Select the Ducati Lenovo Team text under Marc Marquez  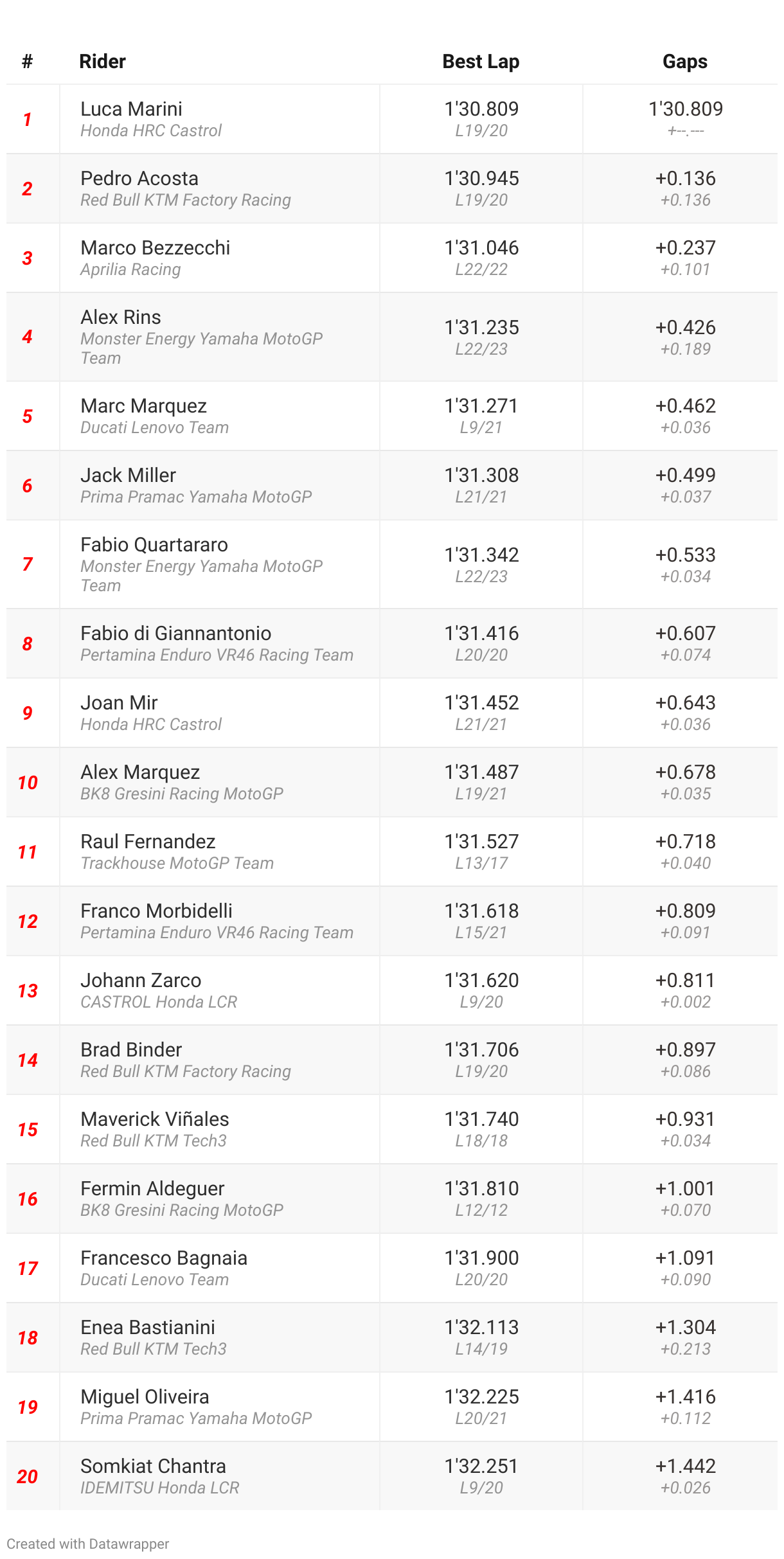point(154,428)
